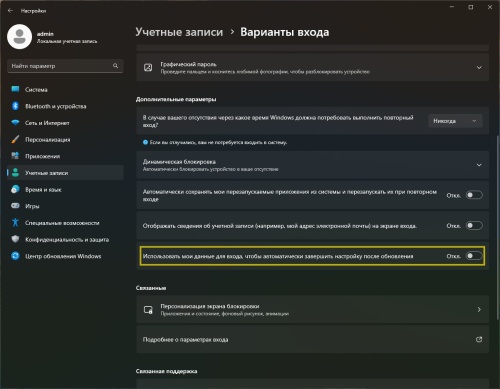500x389 pixels.
Task: Expand the Динамическая блокировка section
Action: click(x=312, y=165)
